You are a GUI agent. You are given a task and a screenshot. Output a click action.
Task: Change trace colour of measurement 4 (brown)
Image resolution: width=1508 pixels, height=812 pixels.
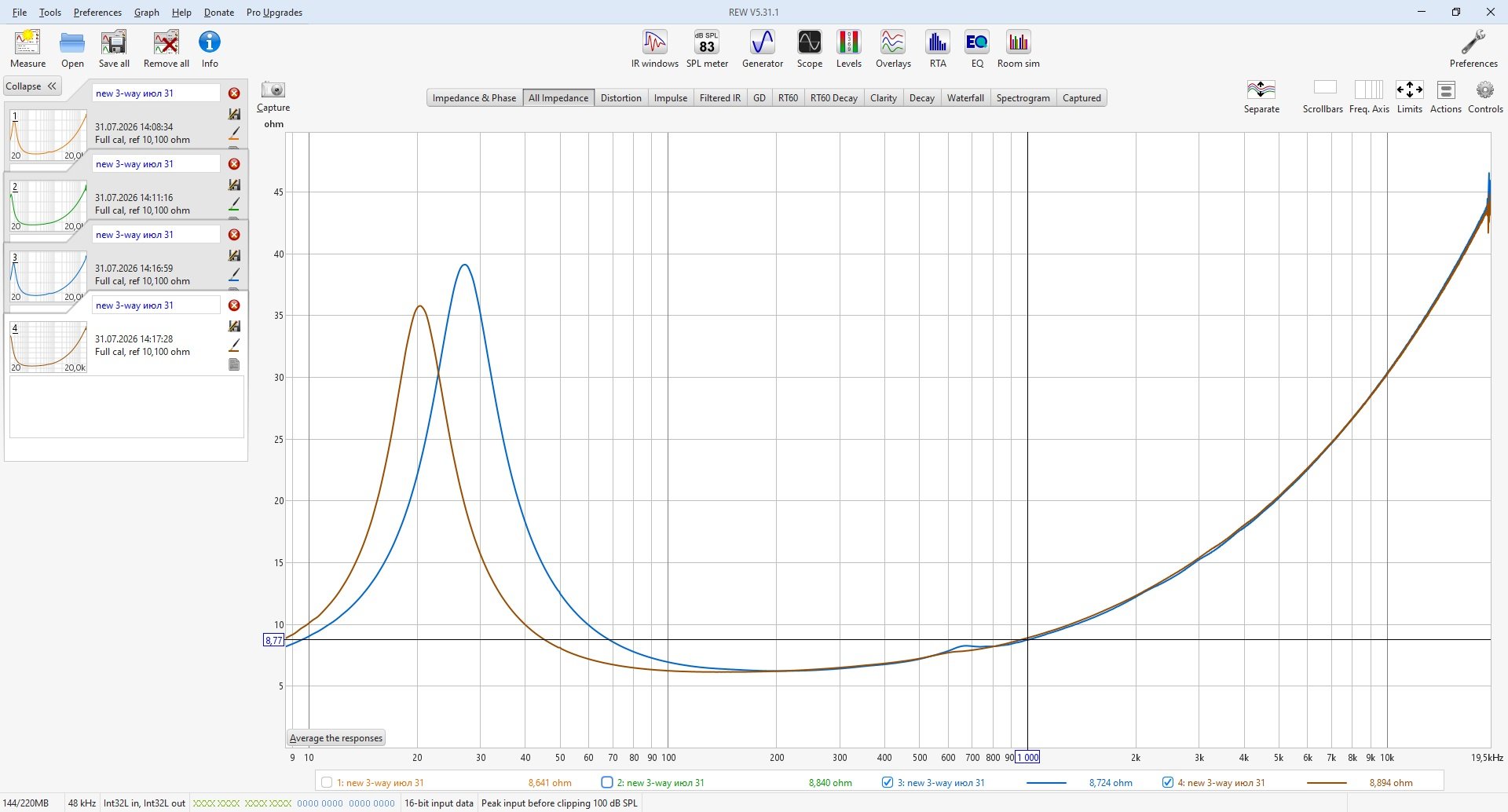[234, 345]
